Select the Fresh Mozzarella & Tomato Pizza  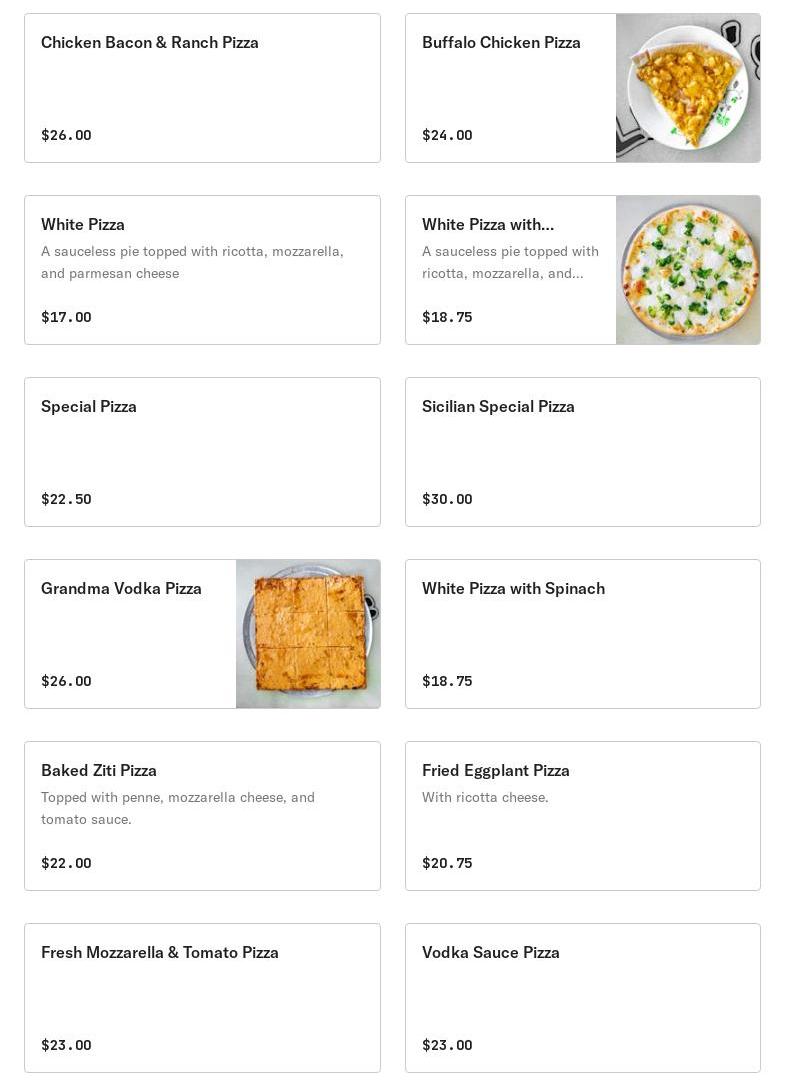pyautogui.click(x=202, y=998)
